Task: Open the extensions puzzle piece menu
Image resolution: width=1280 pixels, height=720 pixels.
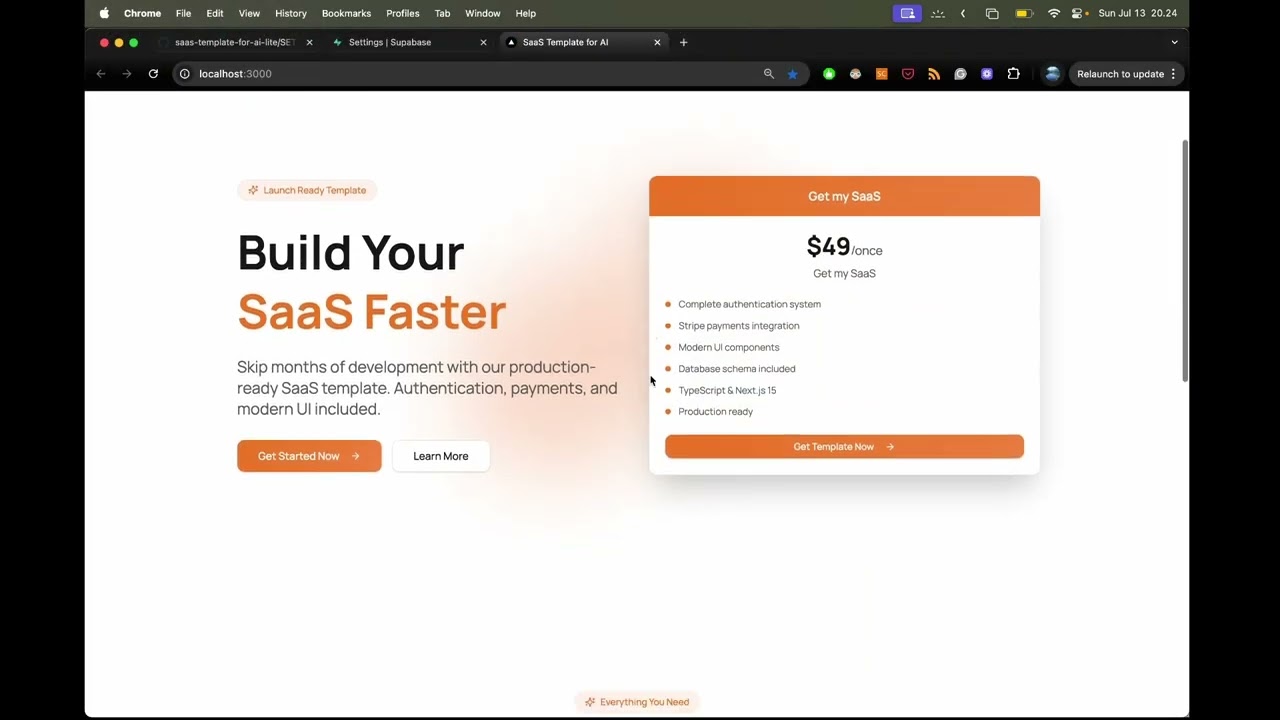Action: click(1013, 73)
